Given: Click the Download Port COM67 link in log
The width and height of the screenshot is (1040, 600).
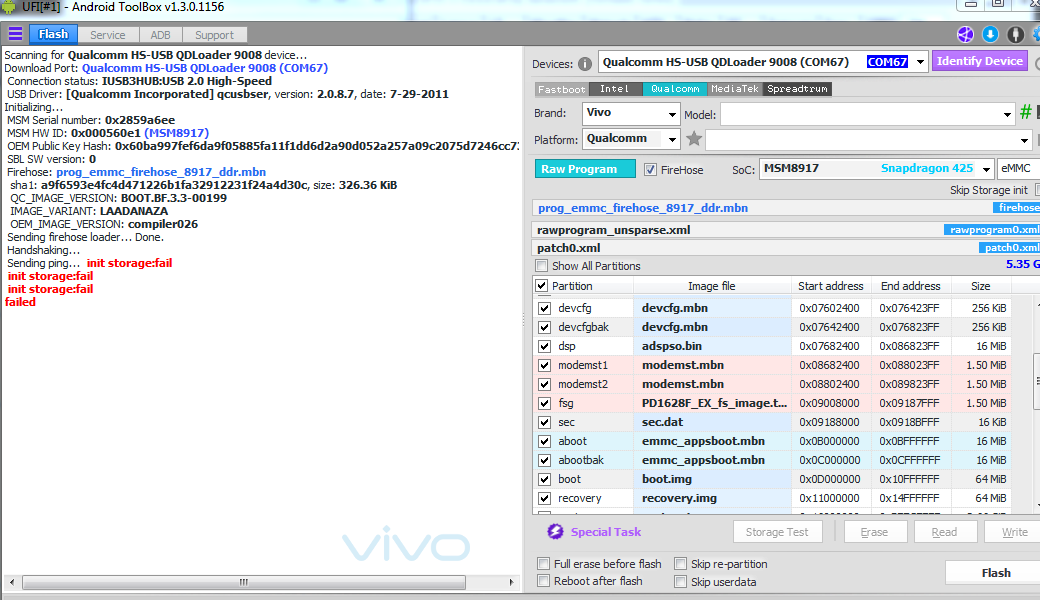Looking at the screenshot, I should coord(205,68).
